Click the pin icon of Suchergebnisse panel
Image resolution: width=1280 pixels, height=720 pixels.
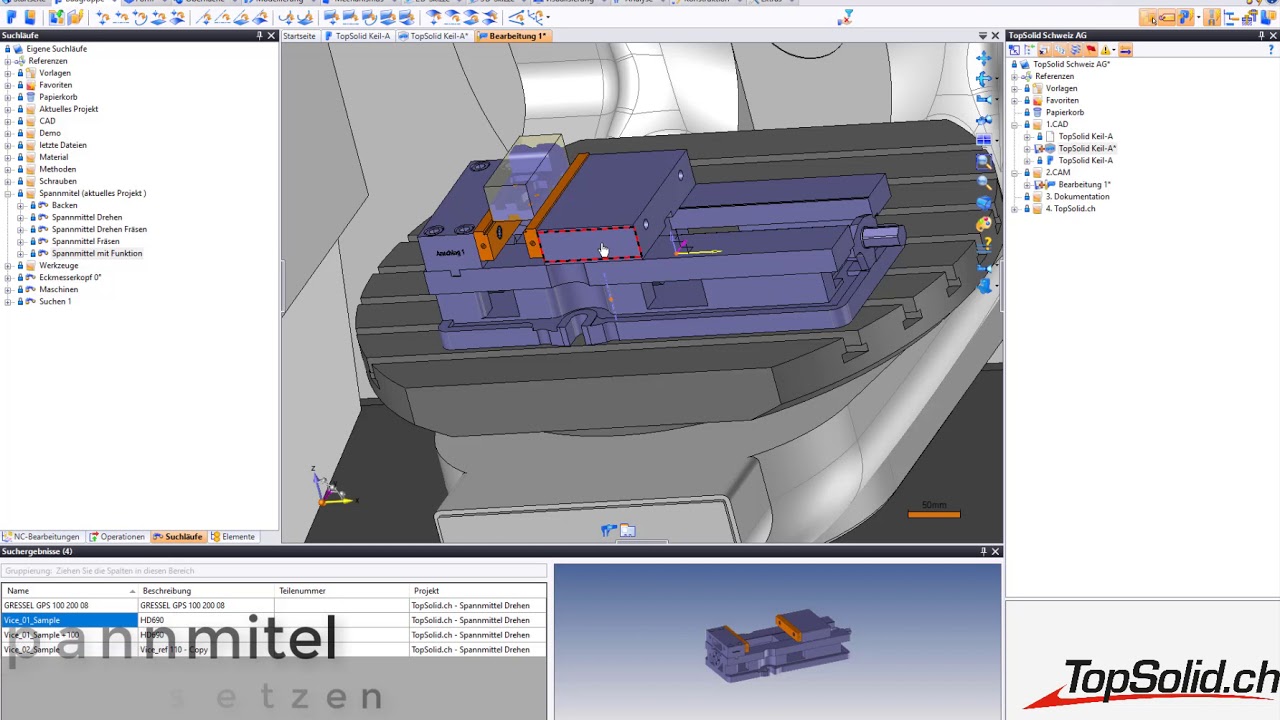[x=983, y=551]
